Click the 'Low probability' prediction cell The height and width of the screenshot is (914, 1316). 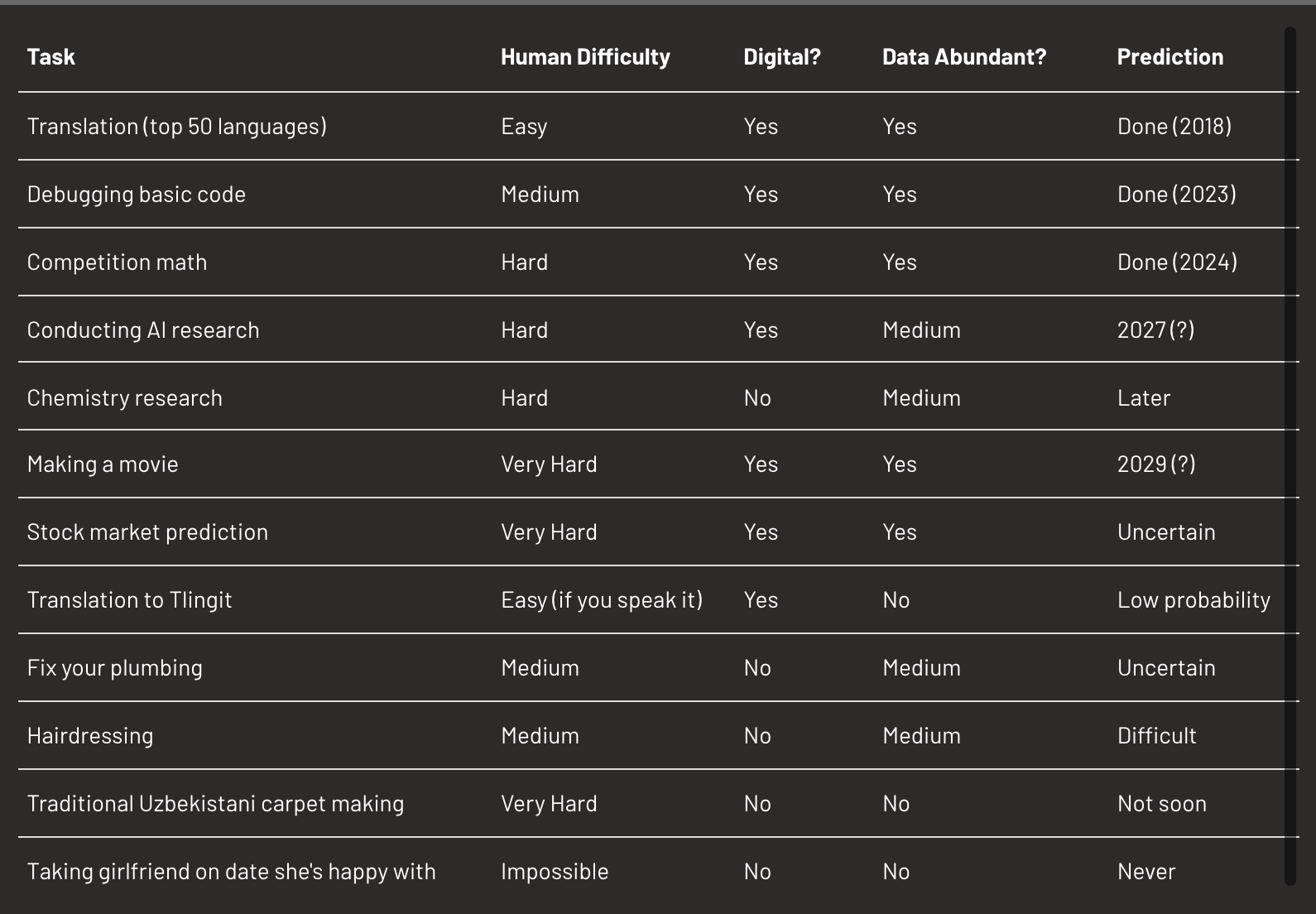pyautogui.click(x=1194, y=600)
